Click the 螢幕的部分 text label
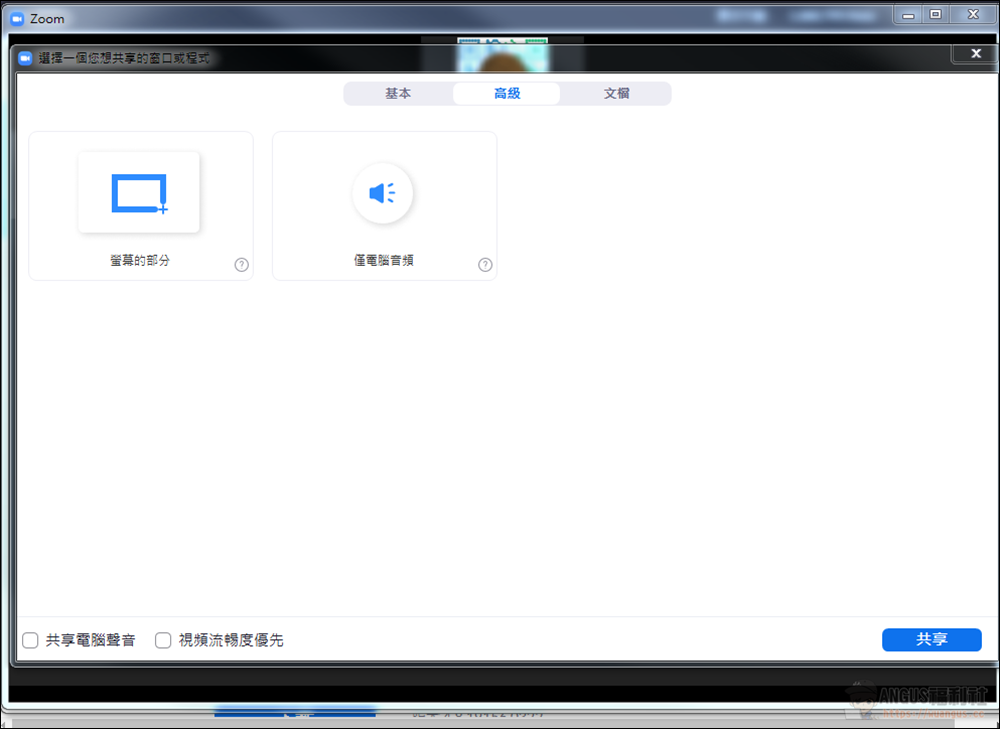The image size is (1000, 729). pos(140,260)
